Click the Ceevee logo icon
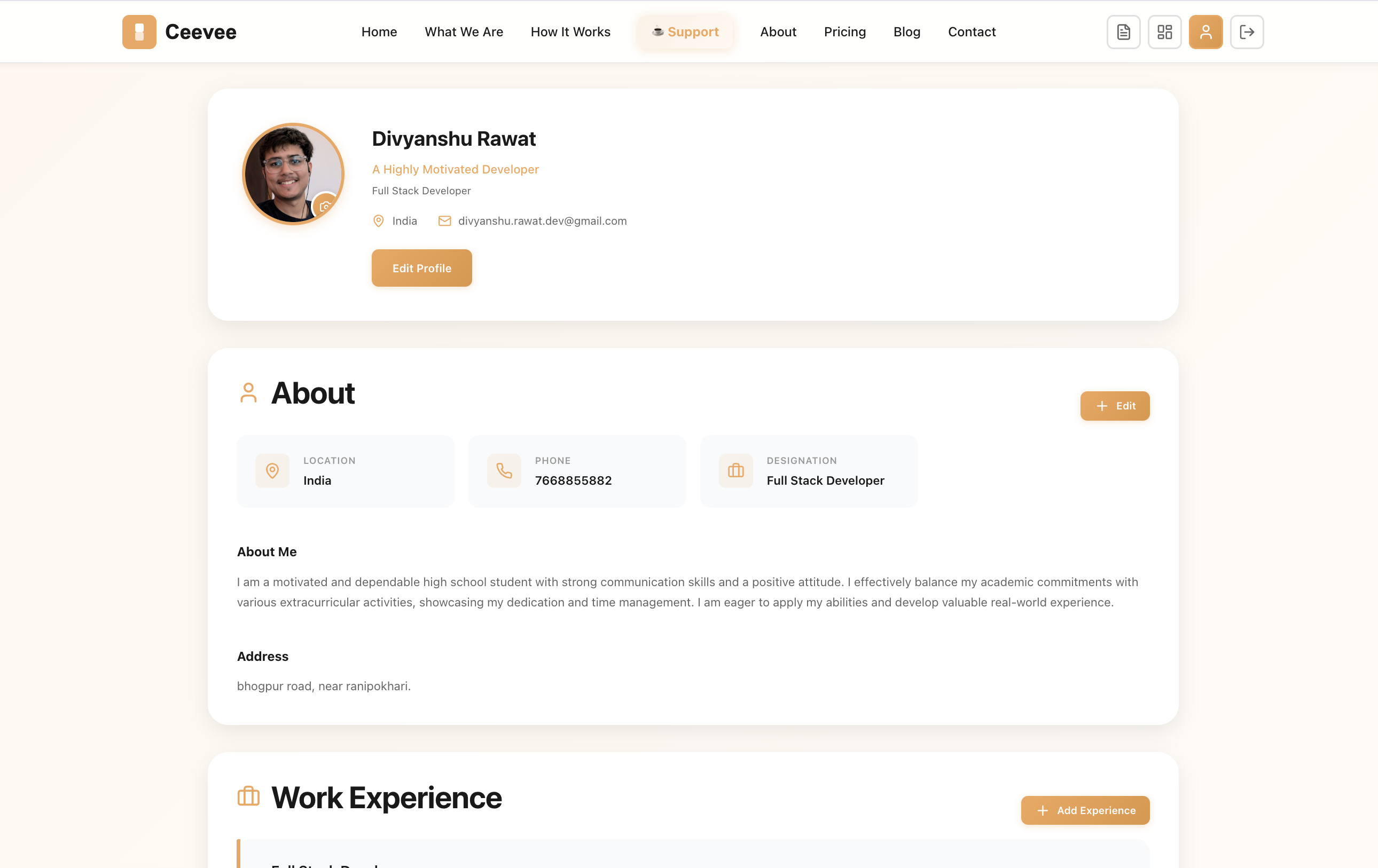1378x868 pixels. tap(139, 32)
